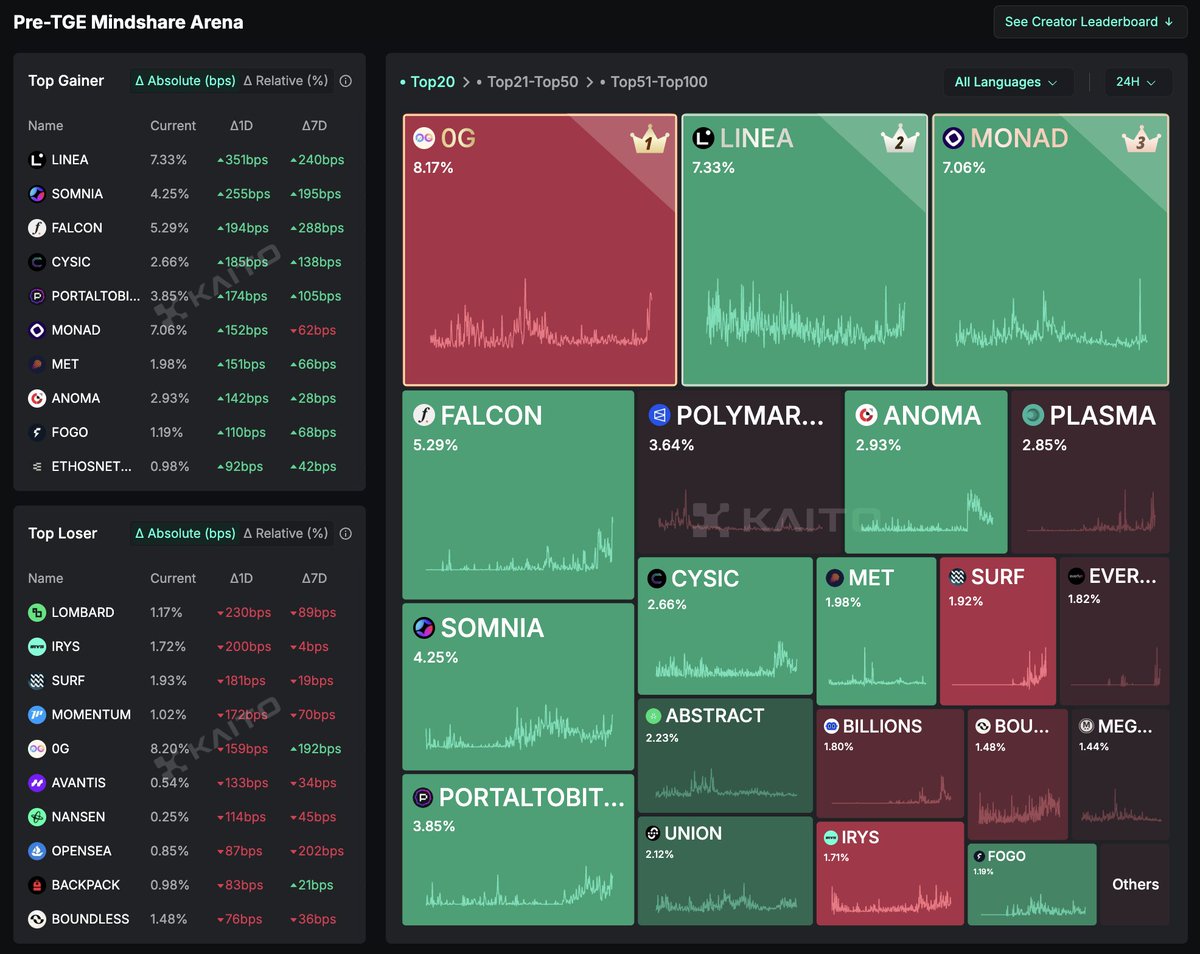
Task: Click the MOMENTUM logo in Top Loser list
Action: (37, 715)
